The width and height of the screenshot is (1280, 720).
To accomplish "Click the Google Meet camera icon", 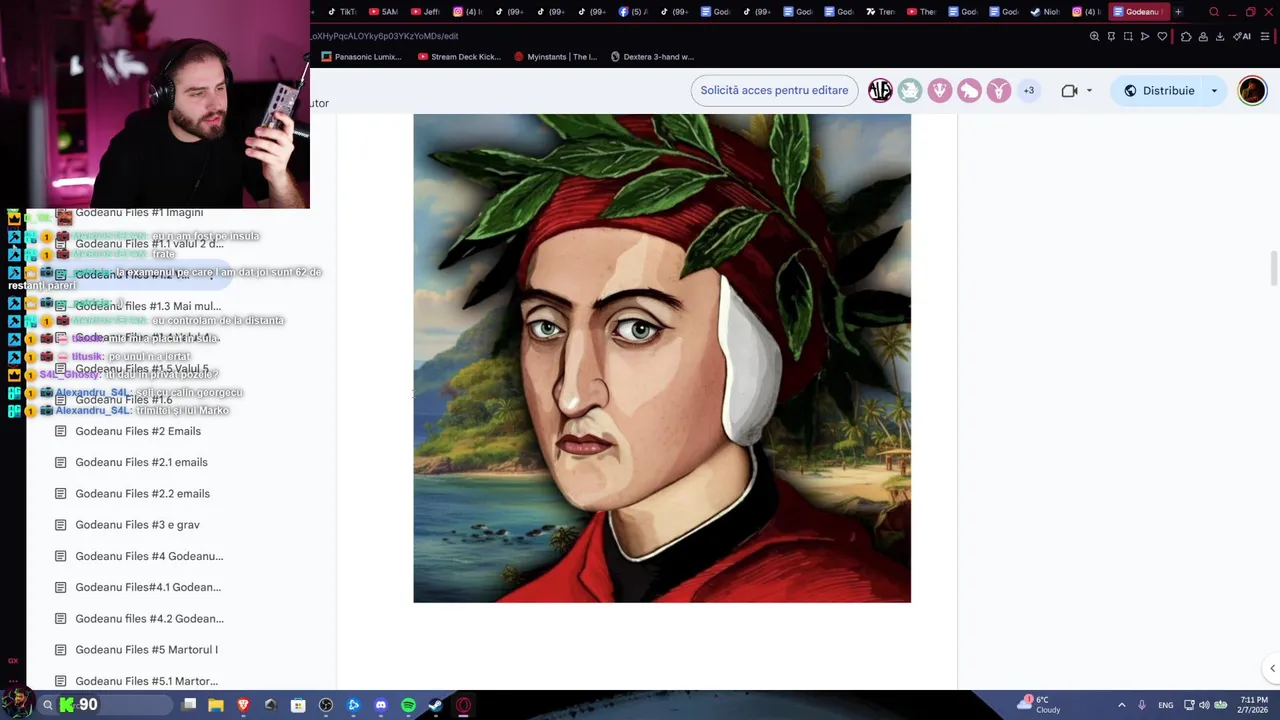I will point(1069,90).
